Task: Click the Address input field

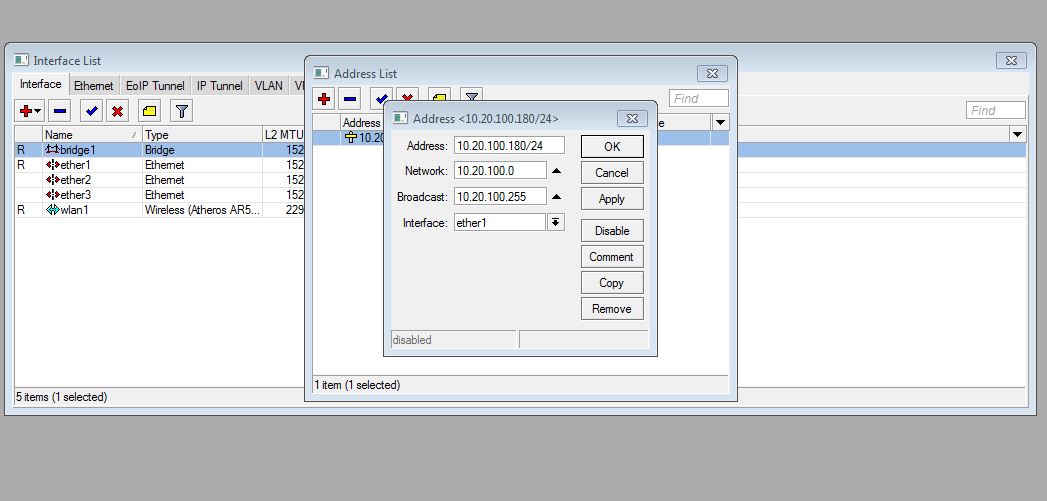Action: coord(509,145)
